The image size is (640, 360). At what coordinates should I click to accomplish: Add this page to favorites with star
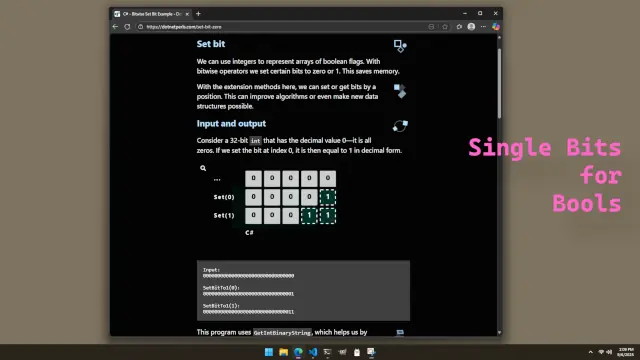tap(445, 27)
